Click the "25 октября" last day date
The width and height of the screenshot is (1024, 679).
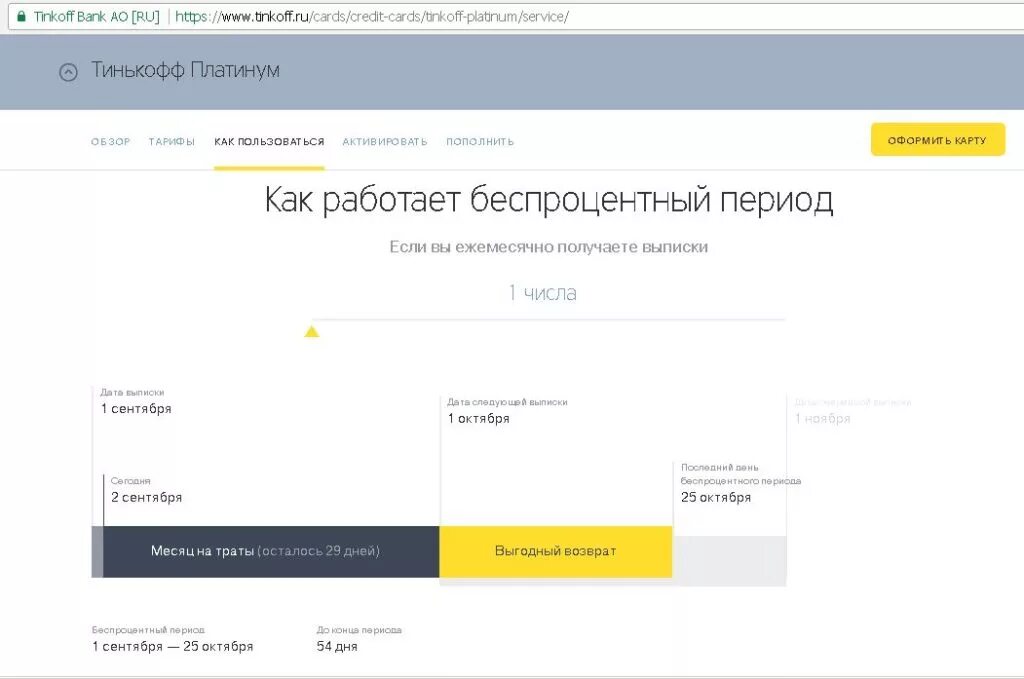(716, 497)
